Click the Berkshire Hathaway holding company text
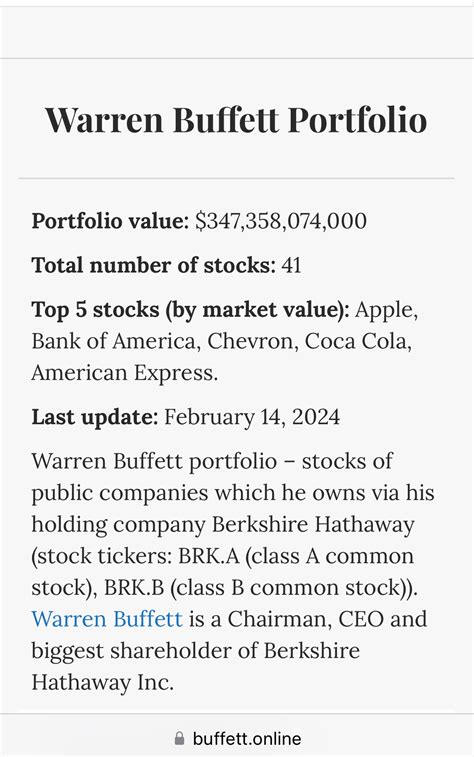The image size is (474, 757). (313, 525)
